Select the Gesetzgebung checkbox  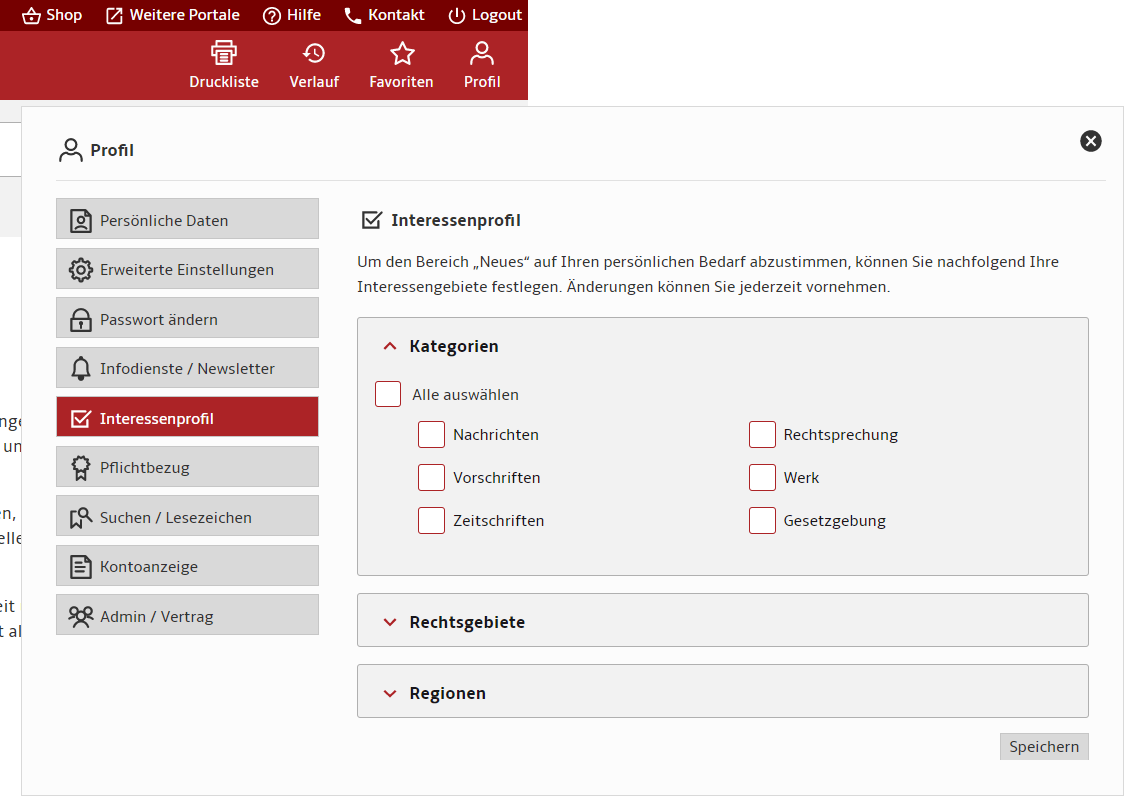click(x=762, y=521)
